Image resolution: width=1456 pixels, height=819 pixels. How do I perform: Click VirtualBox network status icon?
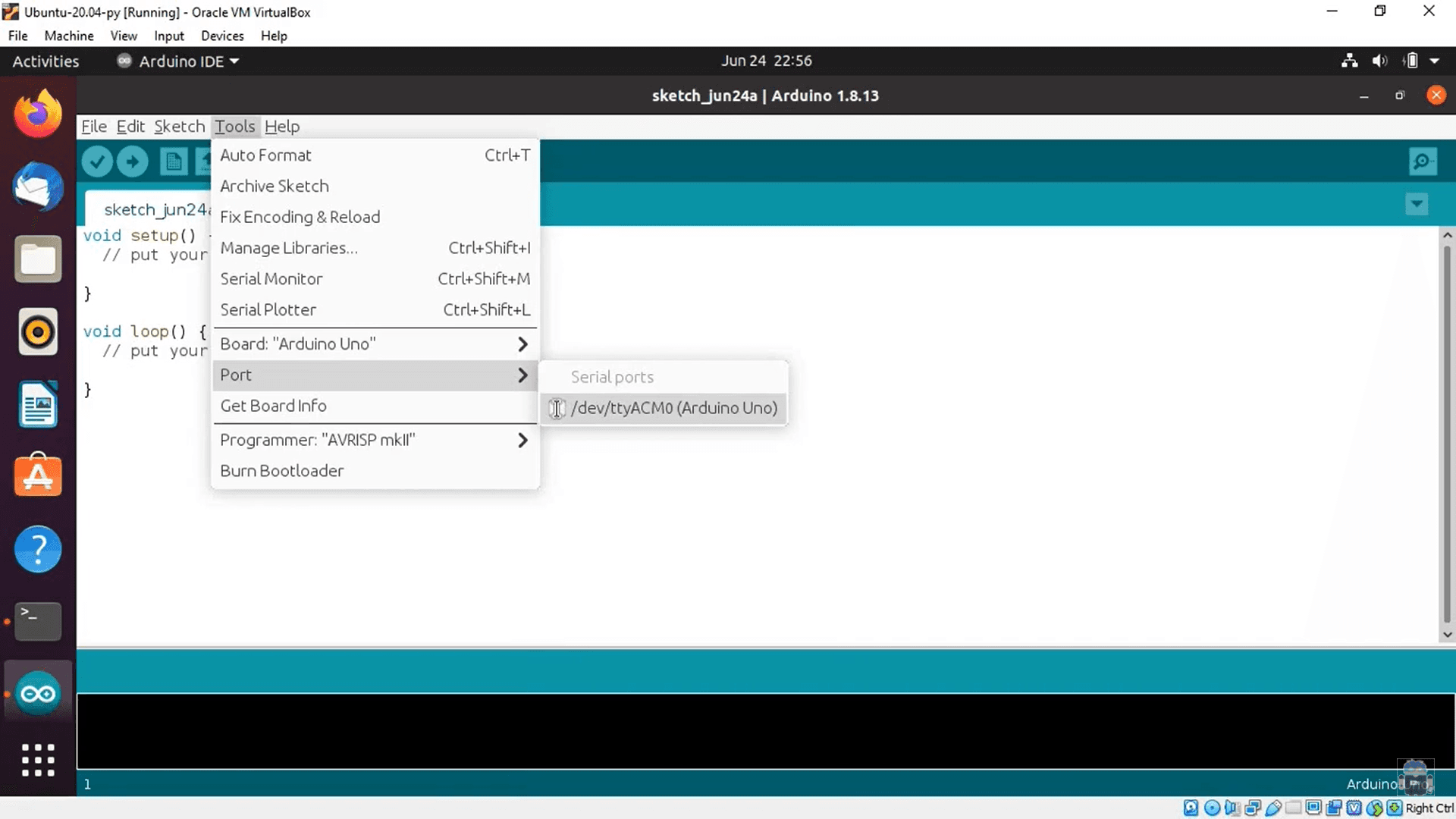click(1253, 808)
